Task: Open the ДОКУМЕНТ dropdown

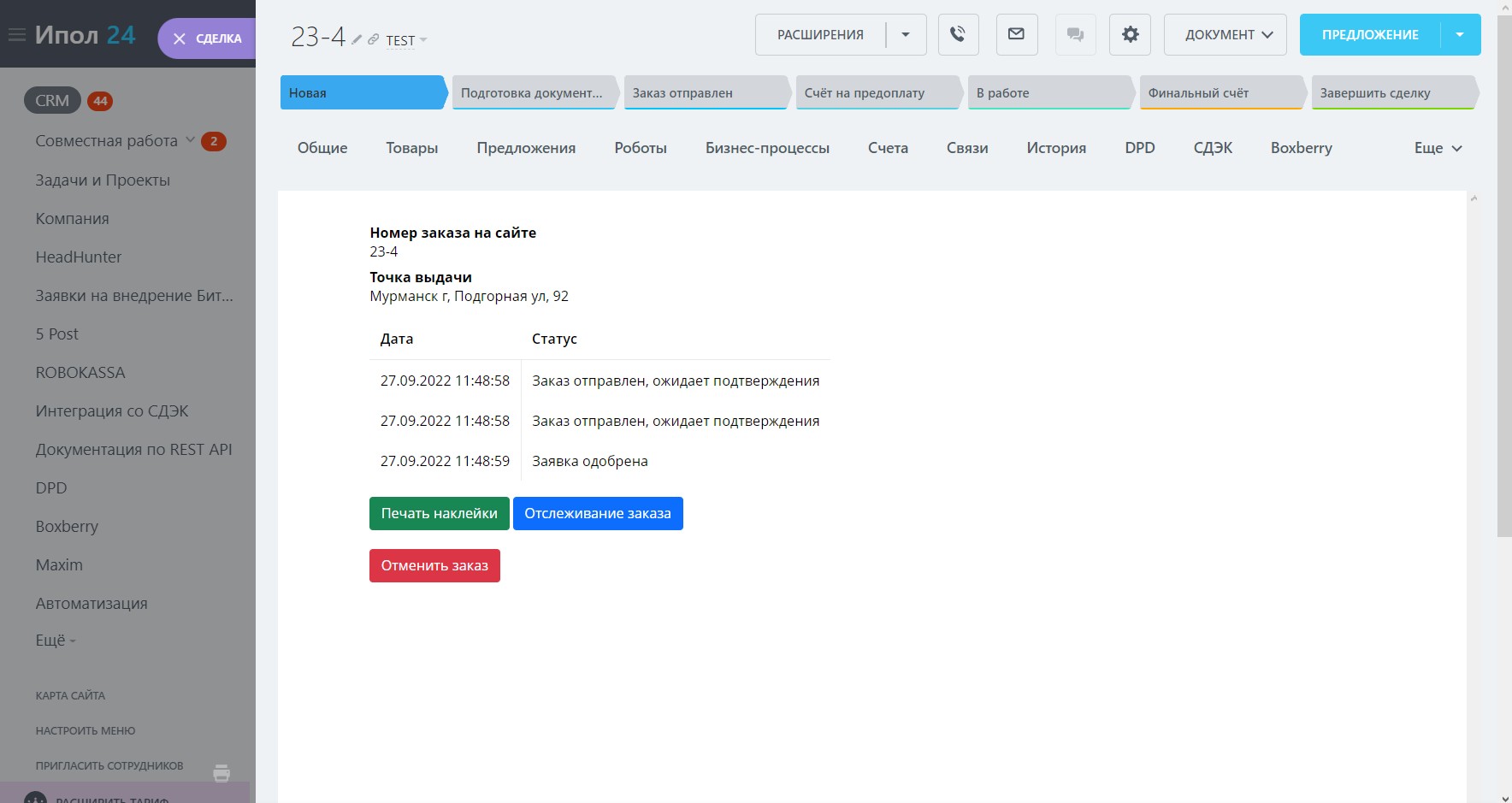Action: coord(1225,35)
